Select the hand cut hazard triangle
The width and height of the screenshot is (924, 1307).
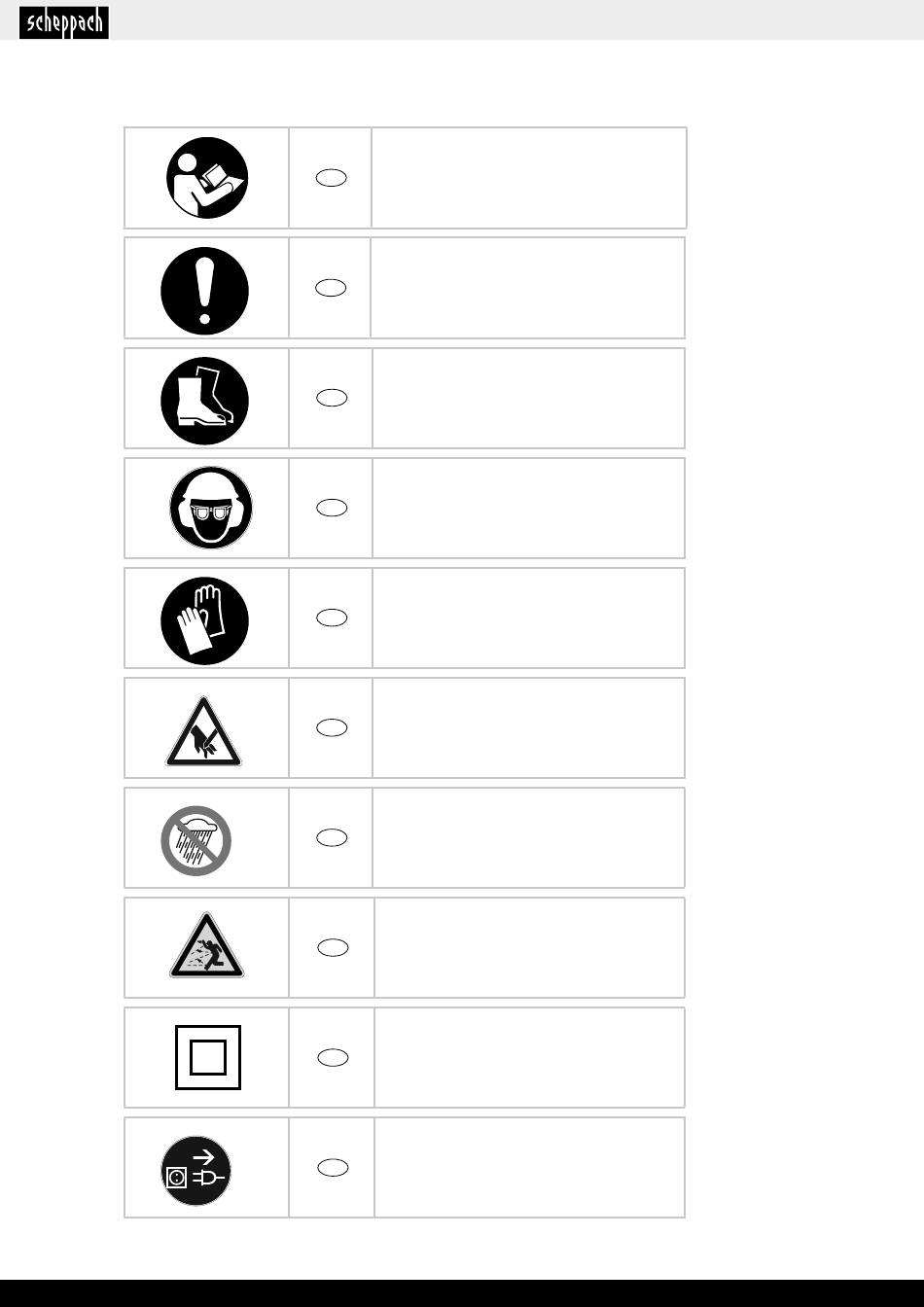point(203,732)
